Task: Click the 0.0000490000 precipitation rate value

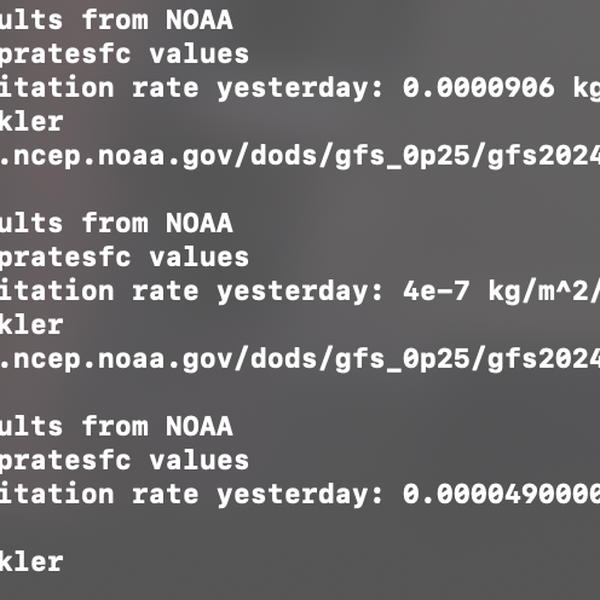Action: (500, 494)
